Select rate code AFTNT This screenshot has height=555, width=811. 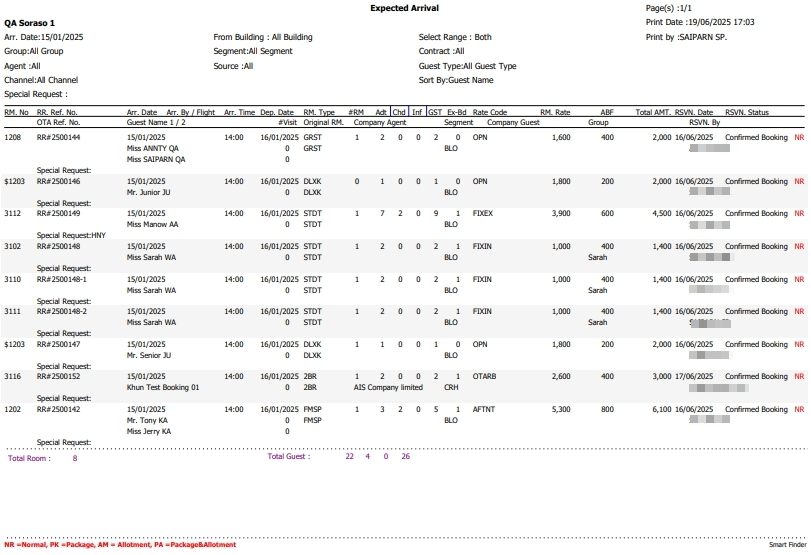coord(484,410)
